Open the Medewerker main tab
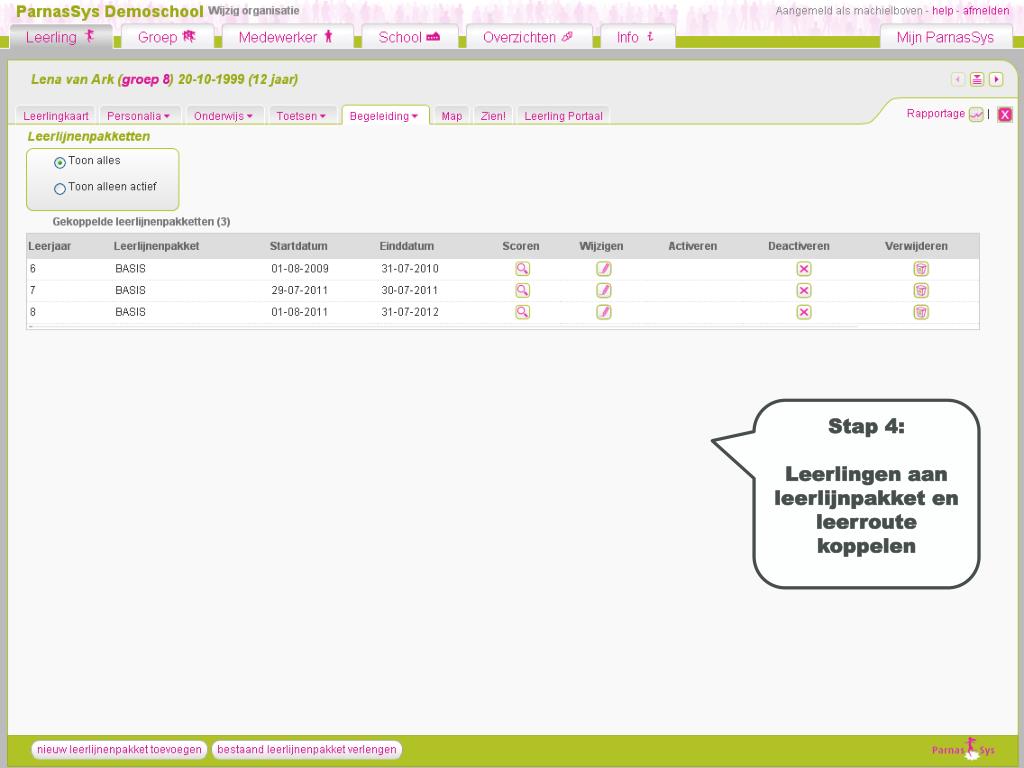Viewport: 1024px width, 768px height. click(287, 37)
